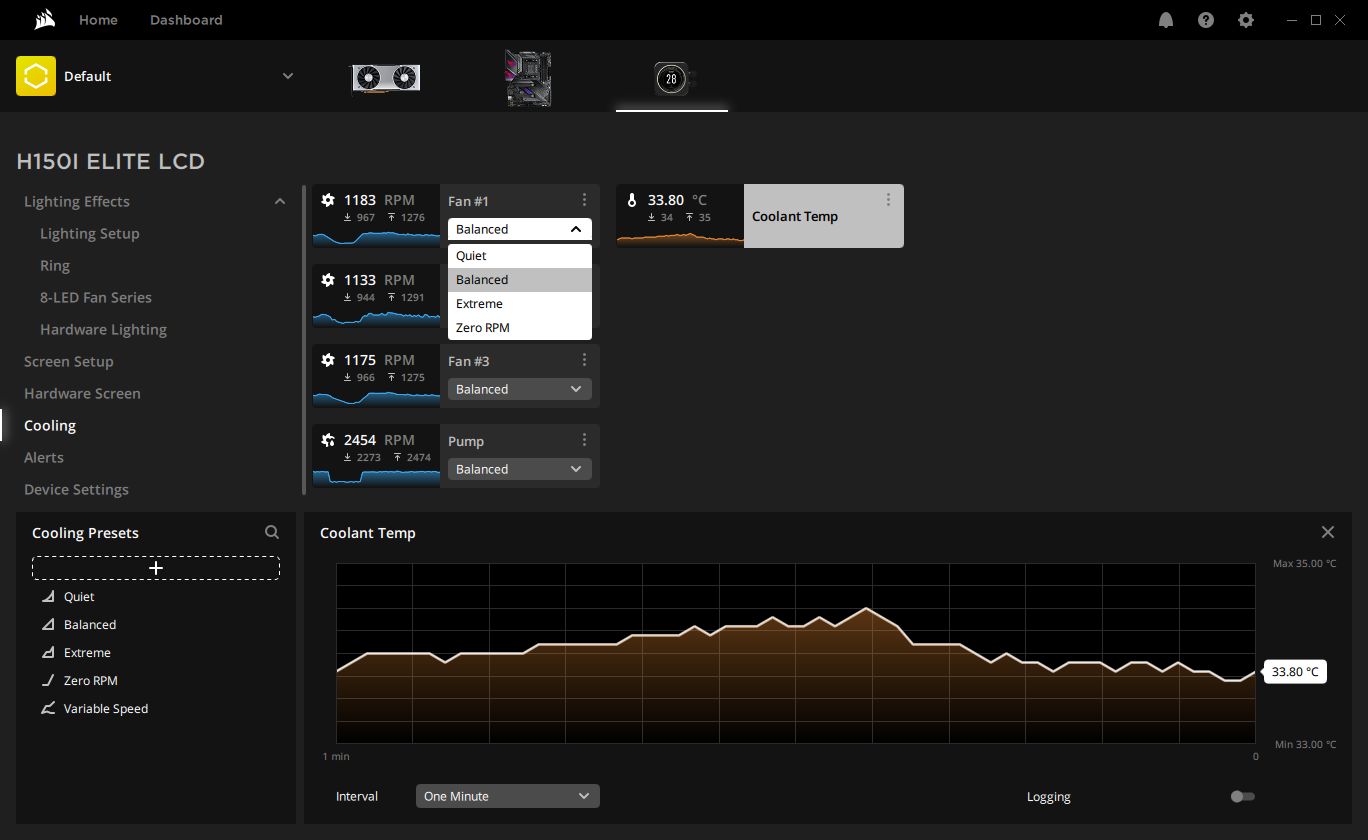
Task: Open Fan #1 three-dot options menu
Action: [x=584, y=200]
